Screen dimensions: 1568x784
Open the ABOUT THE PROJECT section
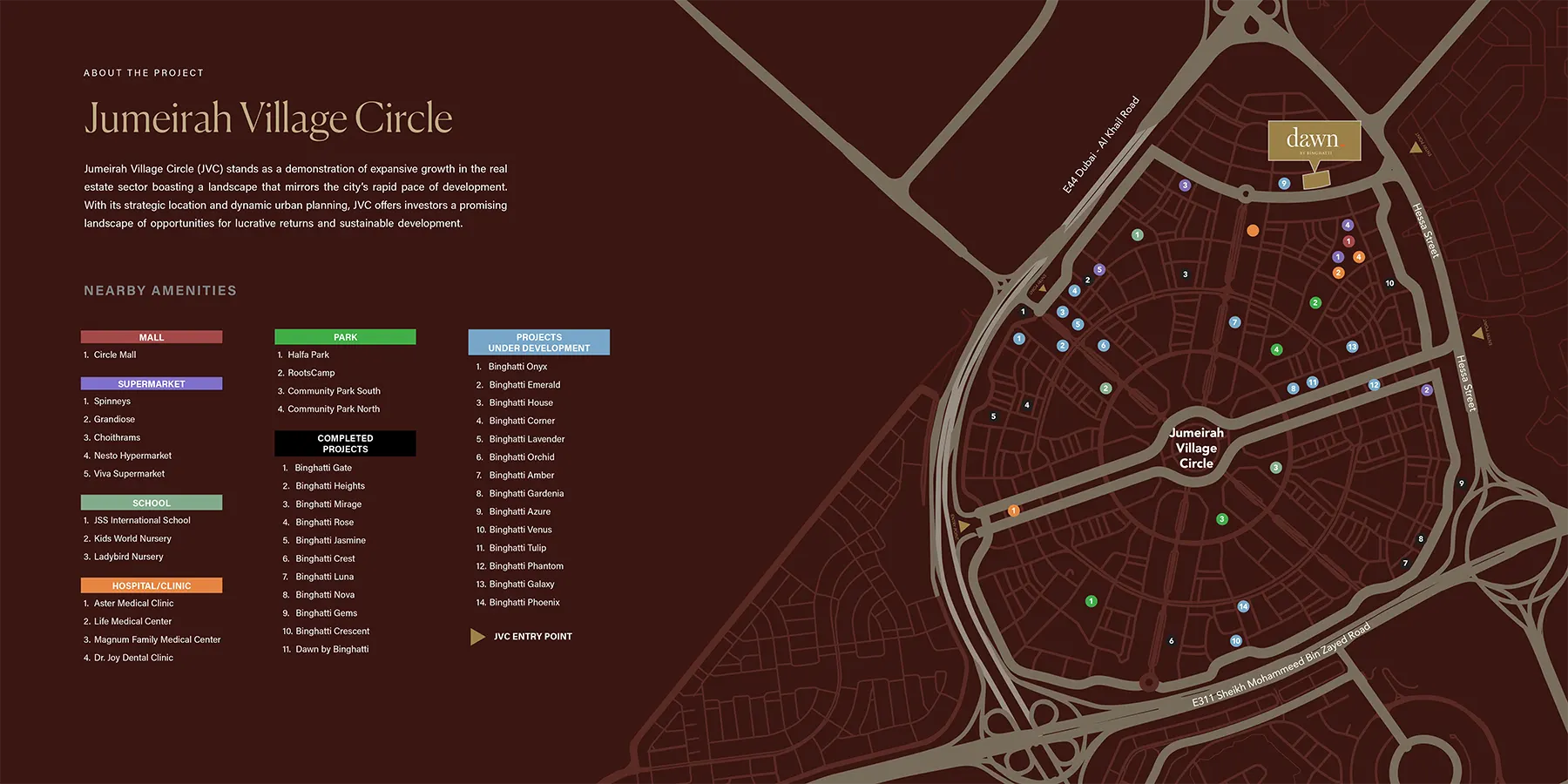[x=144, y=72]
